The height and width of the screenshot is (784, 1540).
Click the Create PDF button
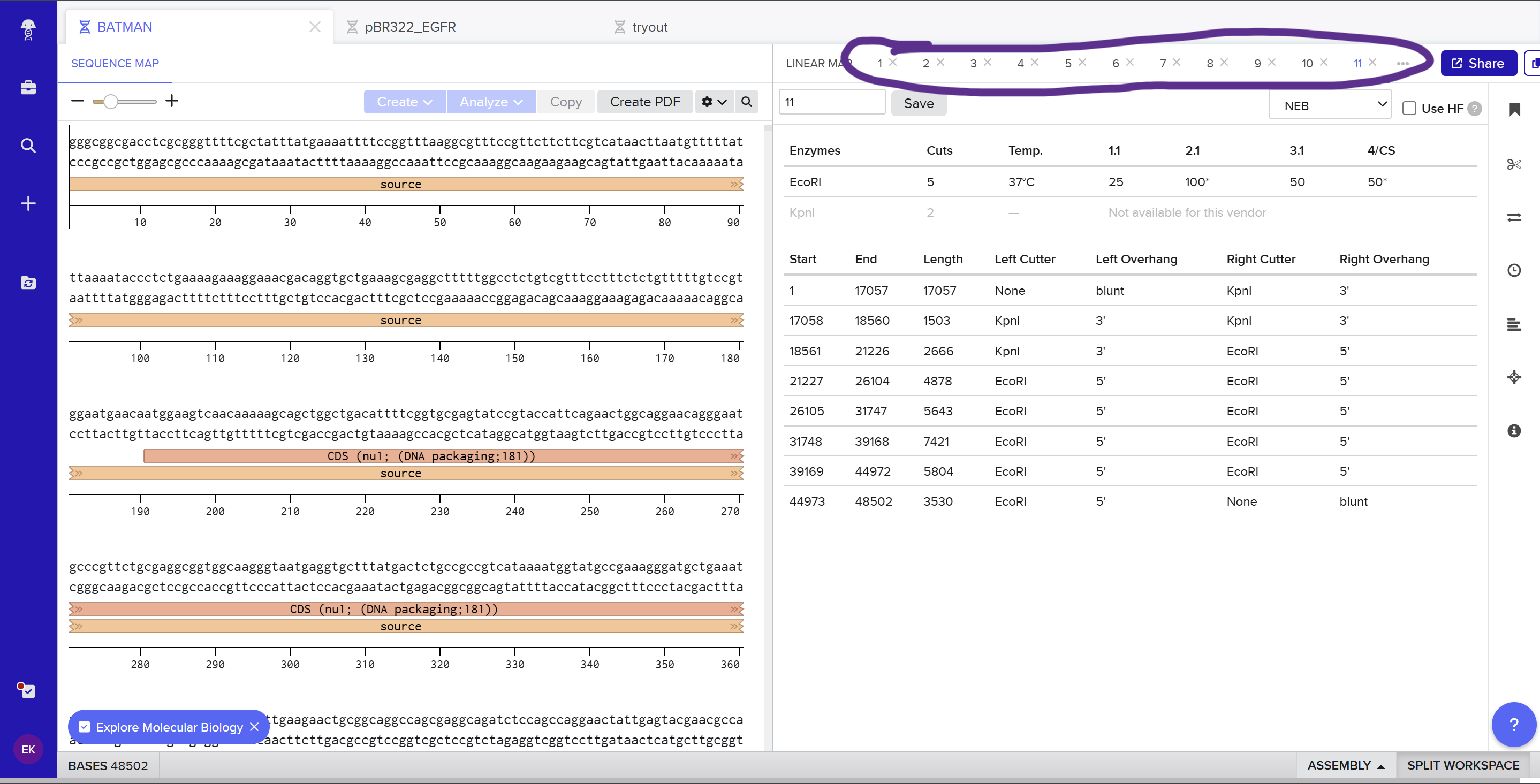[x=644, y=102]
